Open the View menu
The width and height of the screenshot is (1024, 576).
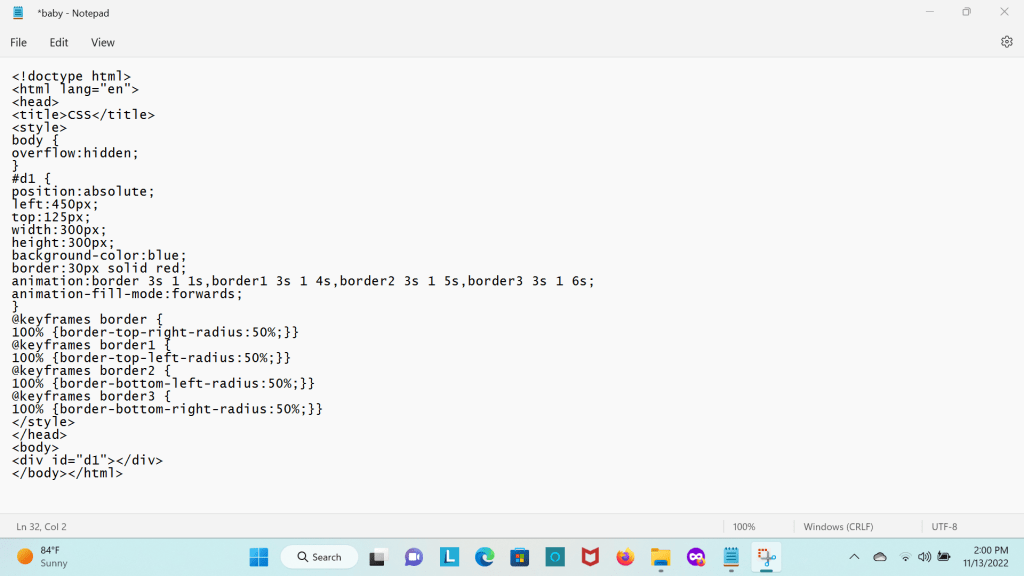103,43
